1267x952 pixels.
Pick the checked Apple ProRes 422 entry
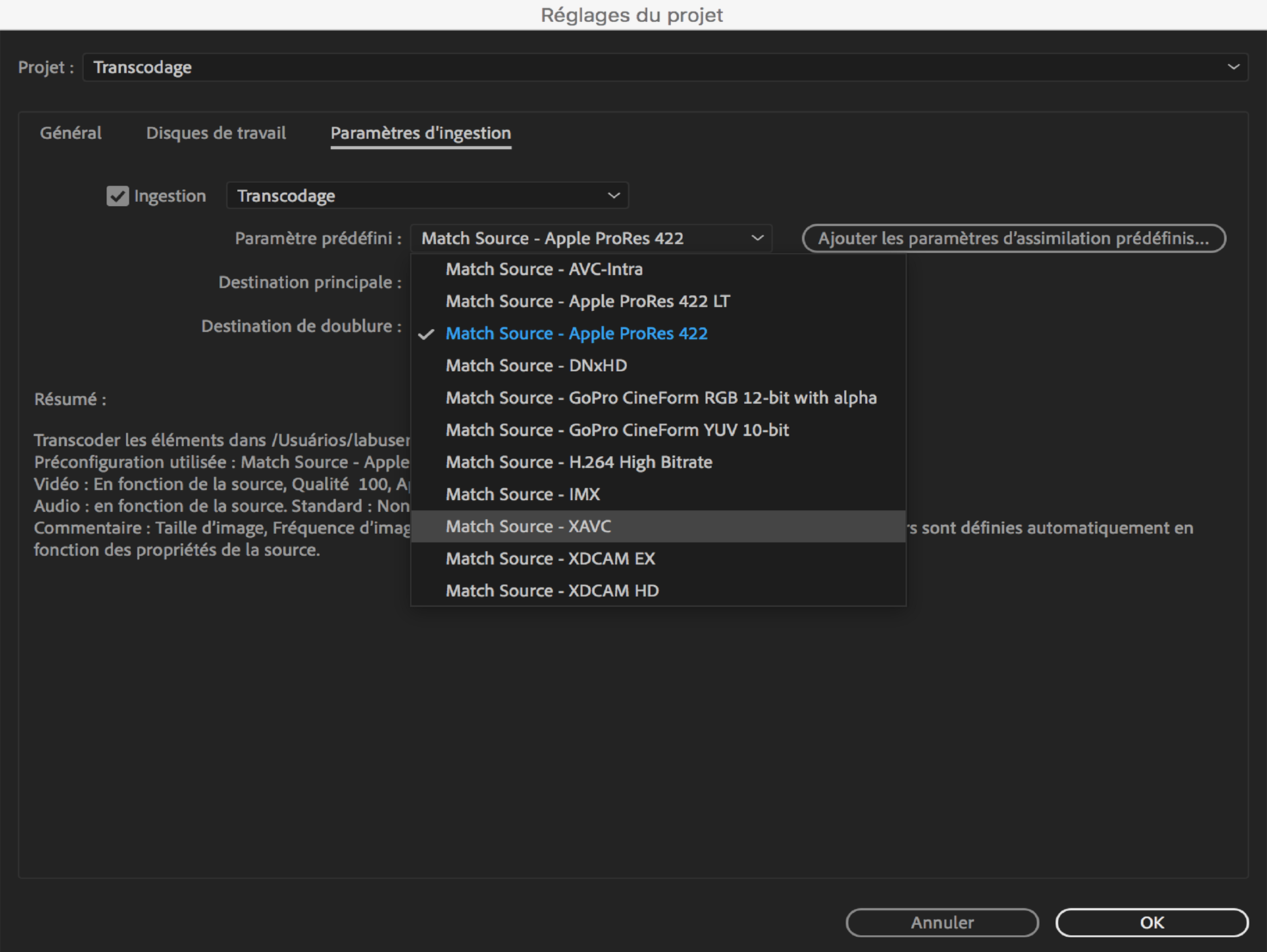[x=576, y=333]
